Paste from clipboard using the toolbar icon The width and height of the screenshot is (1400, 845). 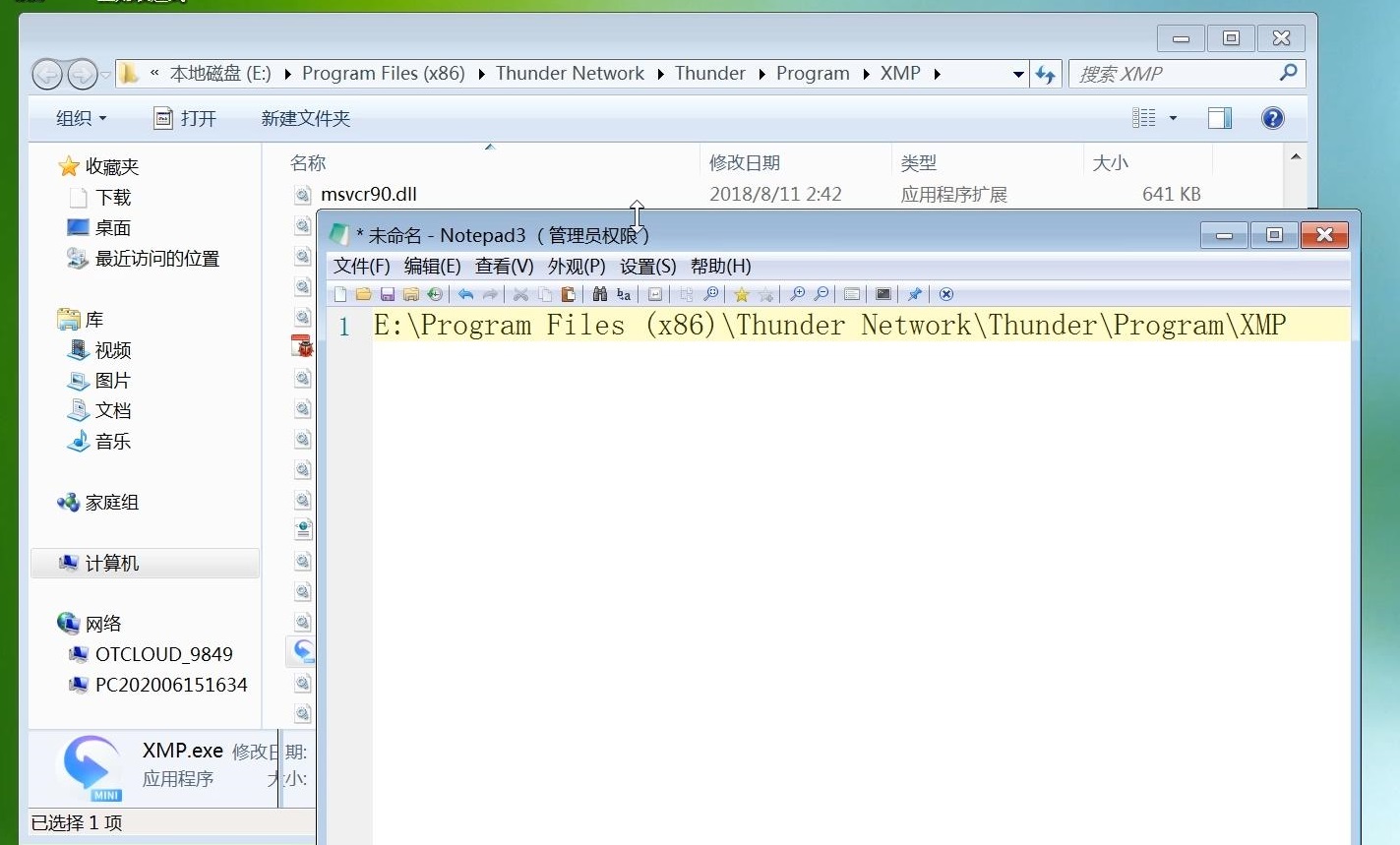tap(569, 294)
